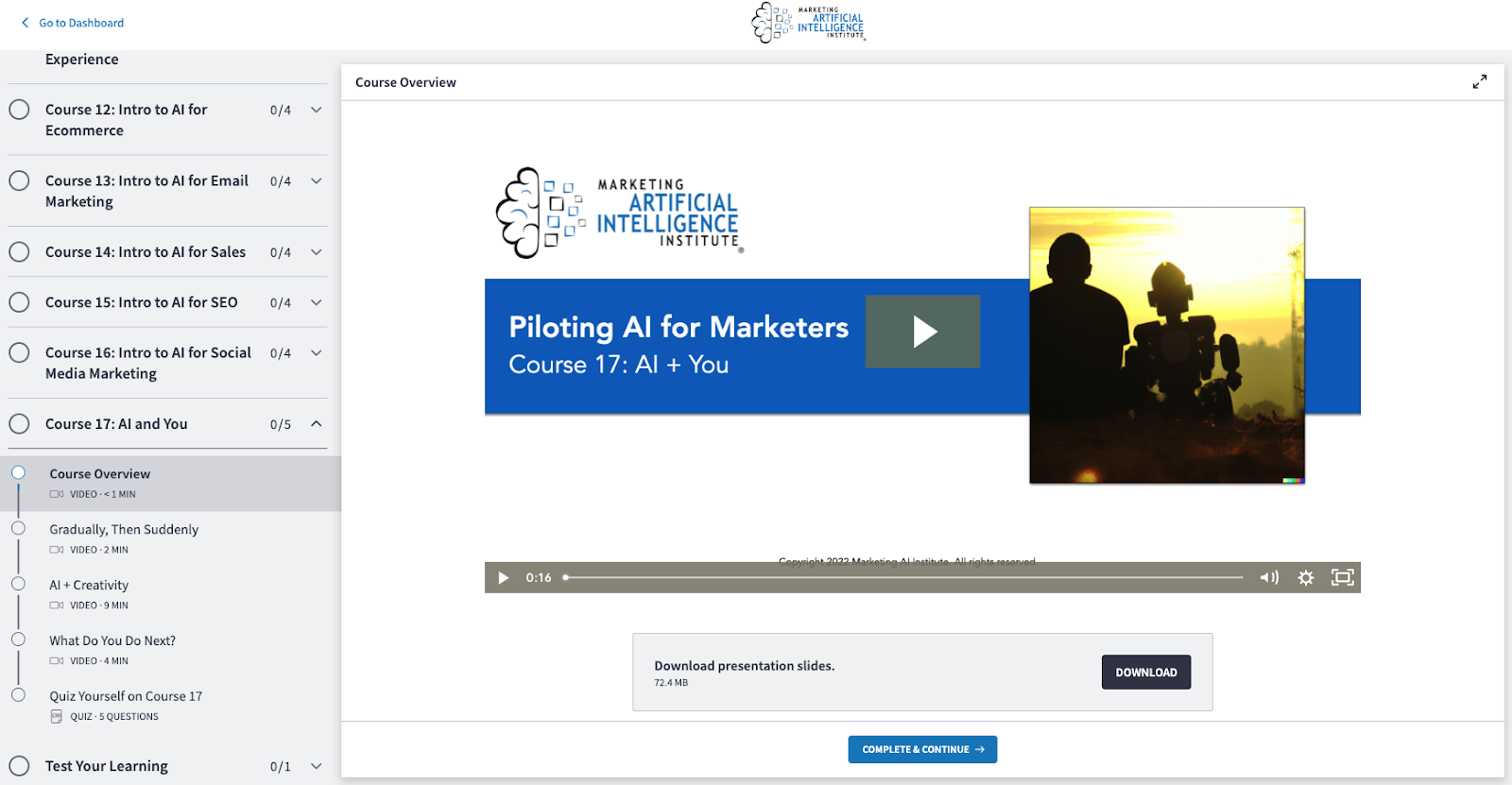Screen dimensions: 1512x785
Task: Open the Marketing AI Institute header logo
Action: point(809,23)
